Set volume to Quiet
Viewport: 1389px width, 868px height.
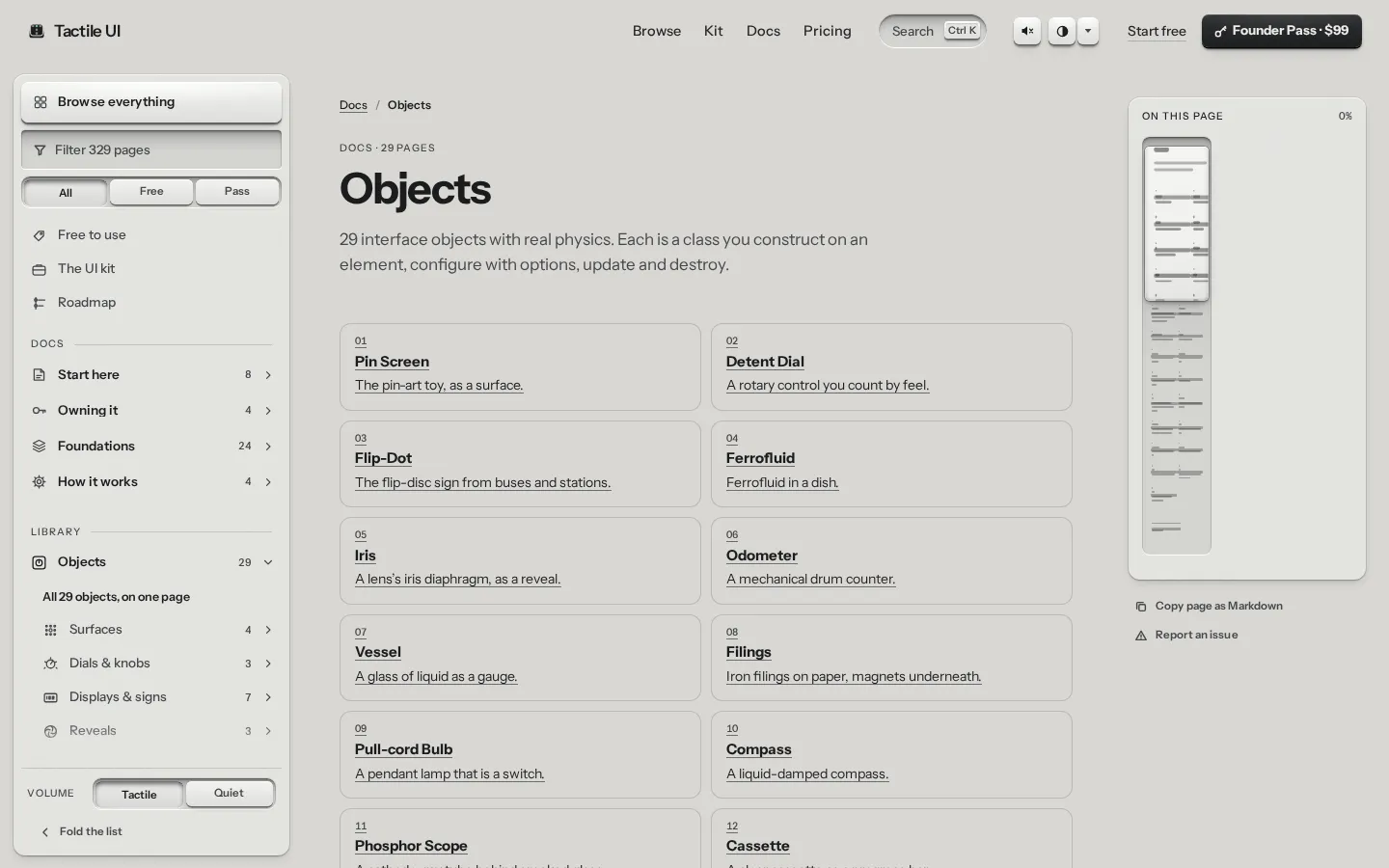click(x=229, y=793)
